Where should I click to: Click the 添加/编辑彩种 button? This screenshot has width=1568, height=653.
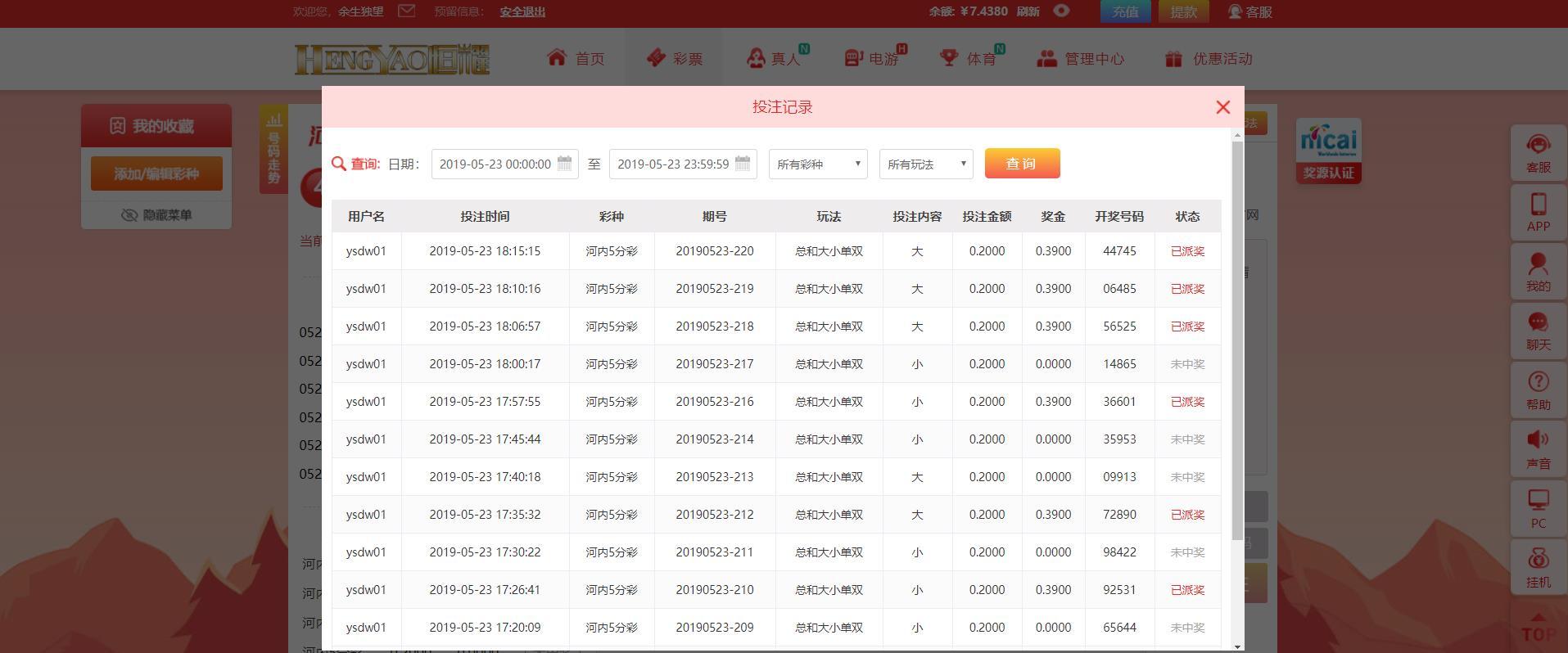pos(156,173)
